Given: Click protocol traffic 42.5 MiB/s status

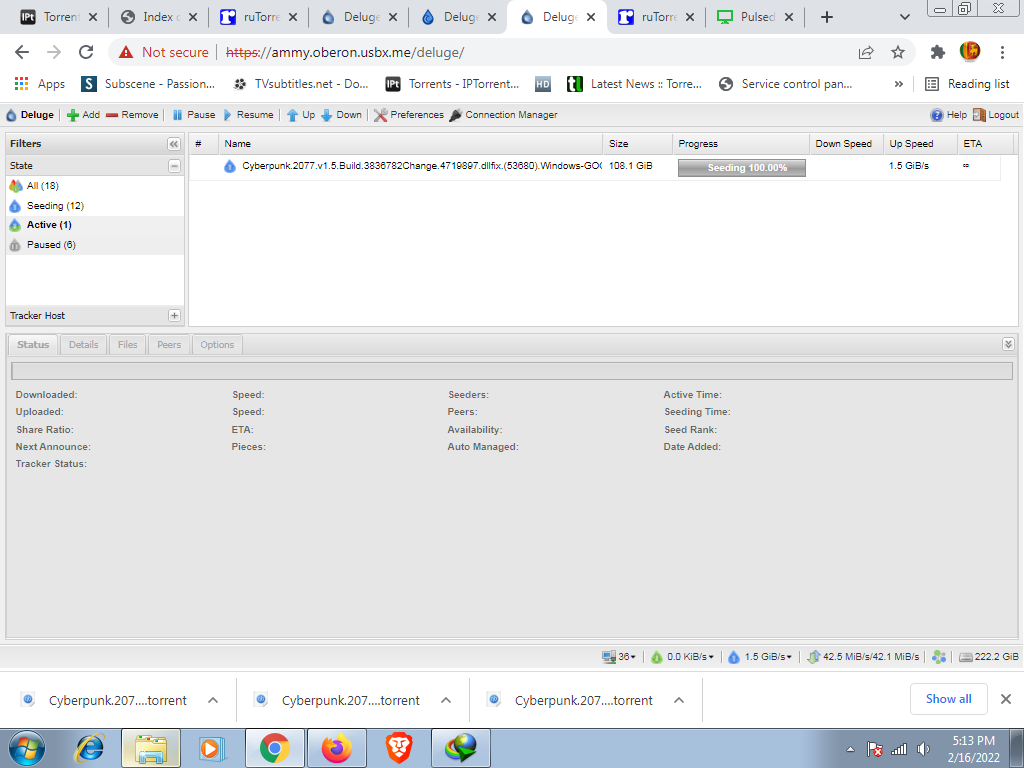Looking at the screenshot, I should point(863,657).
